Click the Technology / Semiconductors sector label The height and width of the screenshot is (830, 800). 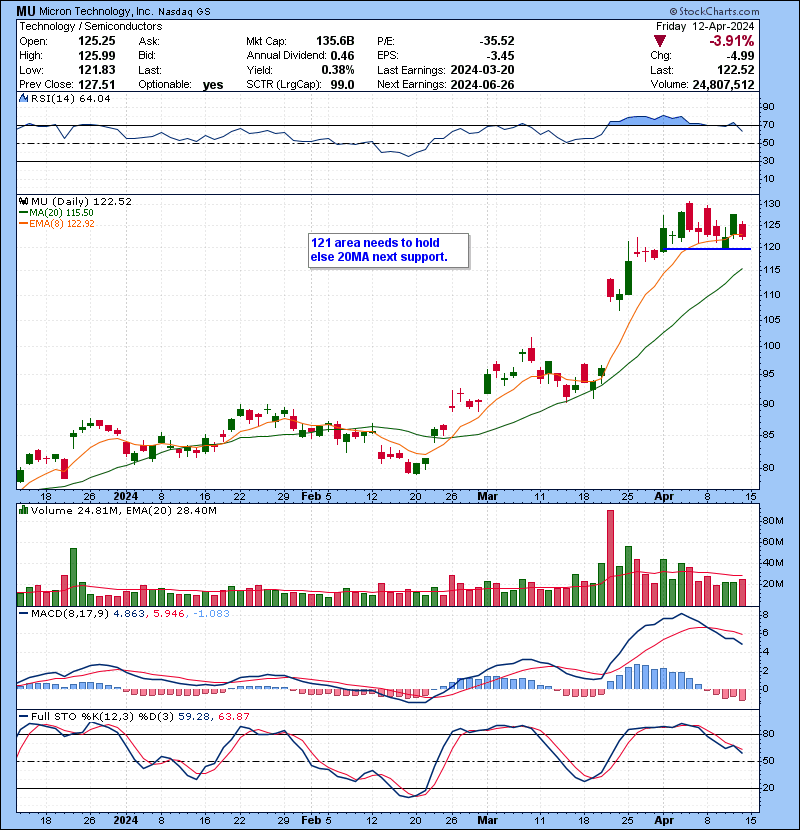(91, 26)
